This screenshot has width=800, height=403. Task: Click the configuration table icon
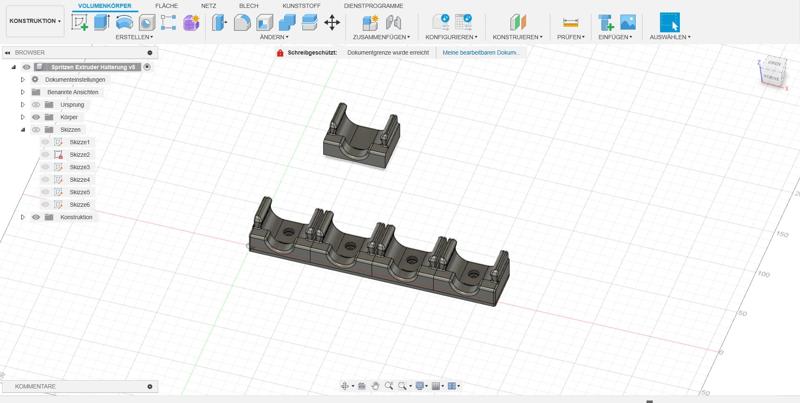[x=463, y=22]
